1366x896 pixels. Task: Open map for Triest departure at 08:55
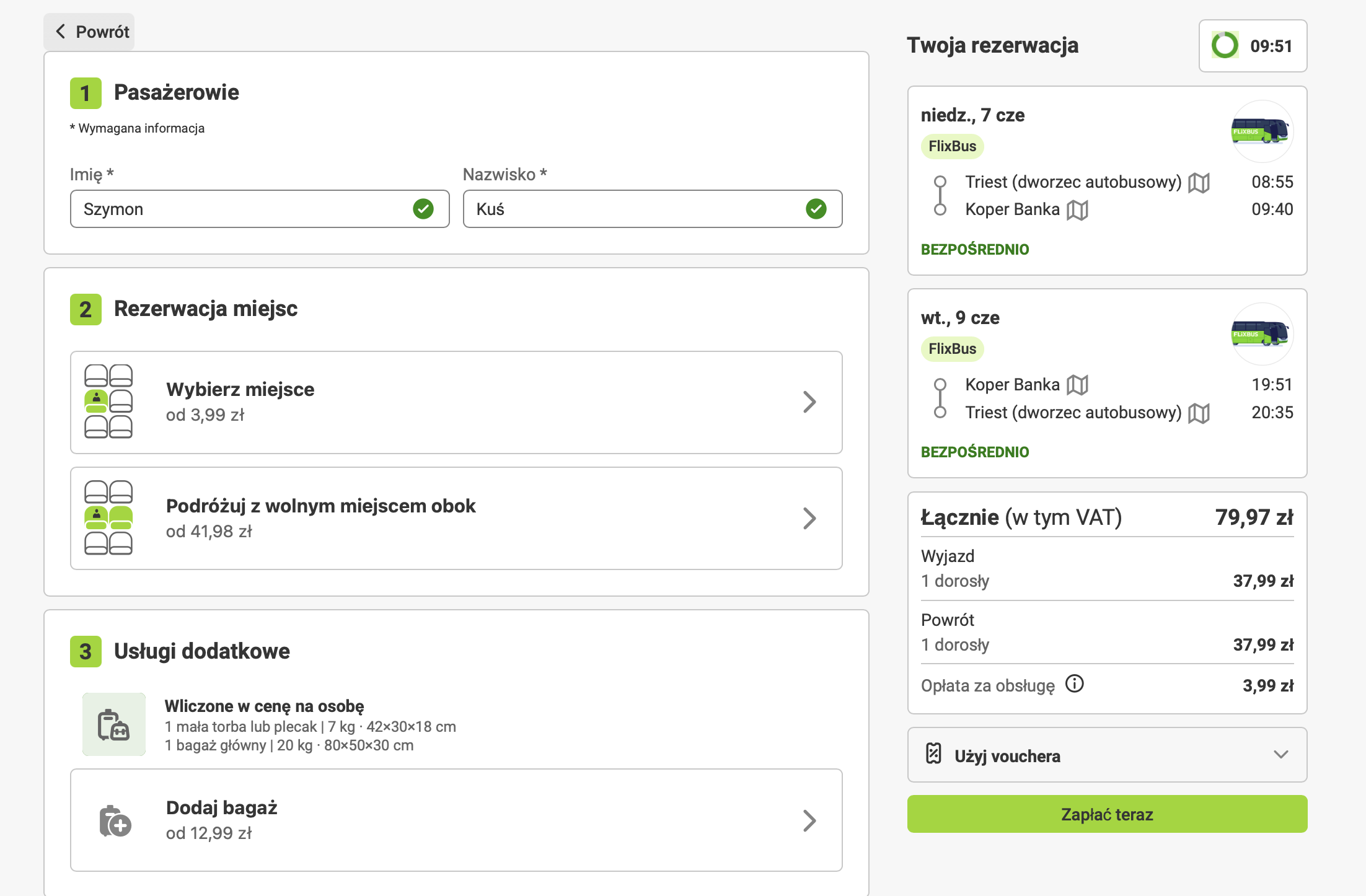[x=1199, y=182]
